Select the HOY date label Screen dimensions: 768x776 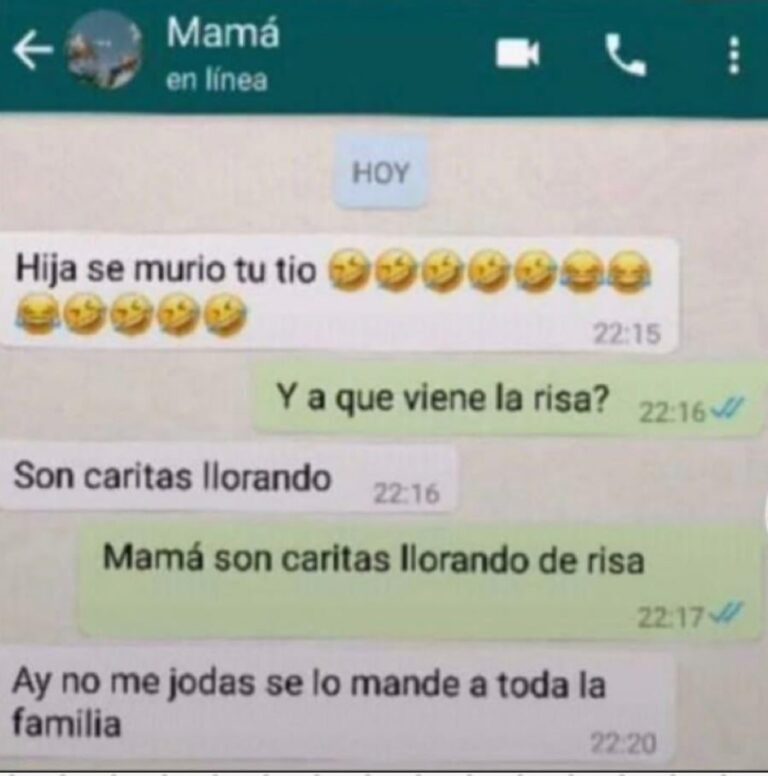point(381,173)
